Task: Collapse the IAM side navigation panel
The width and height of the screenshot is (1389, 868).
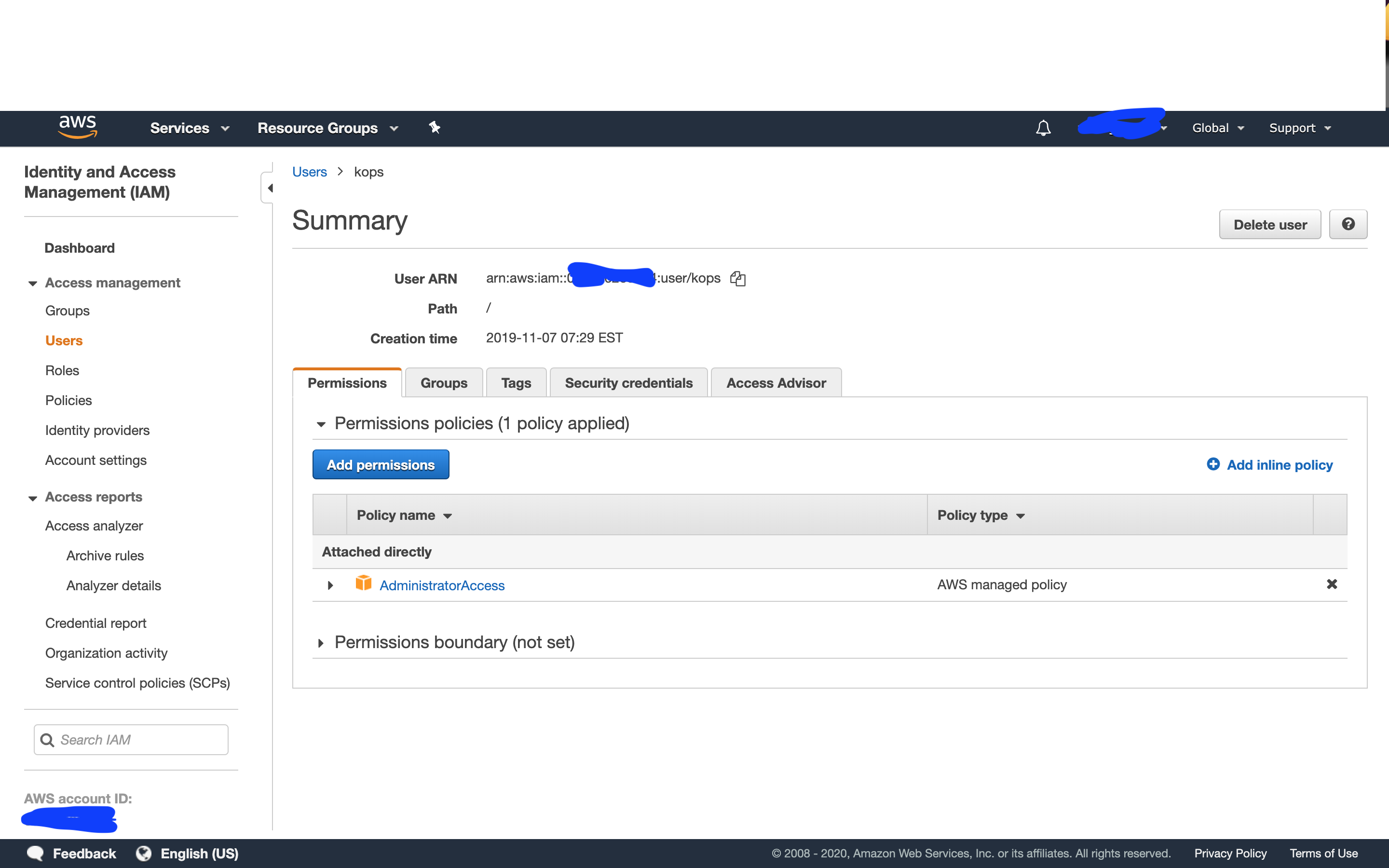Action: (269, 188)
